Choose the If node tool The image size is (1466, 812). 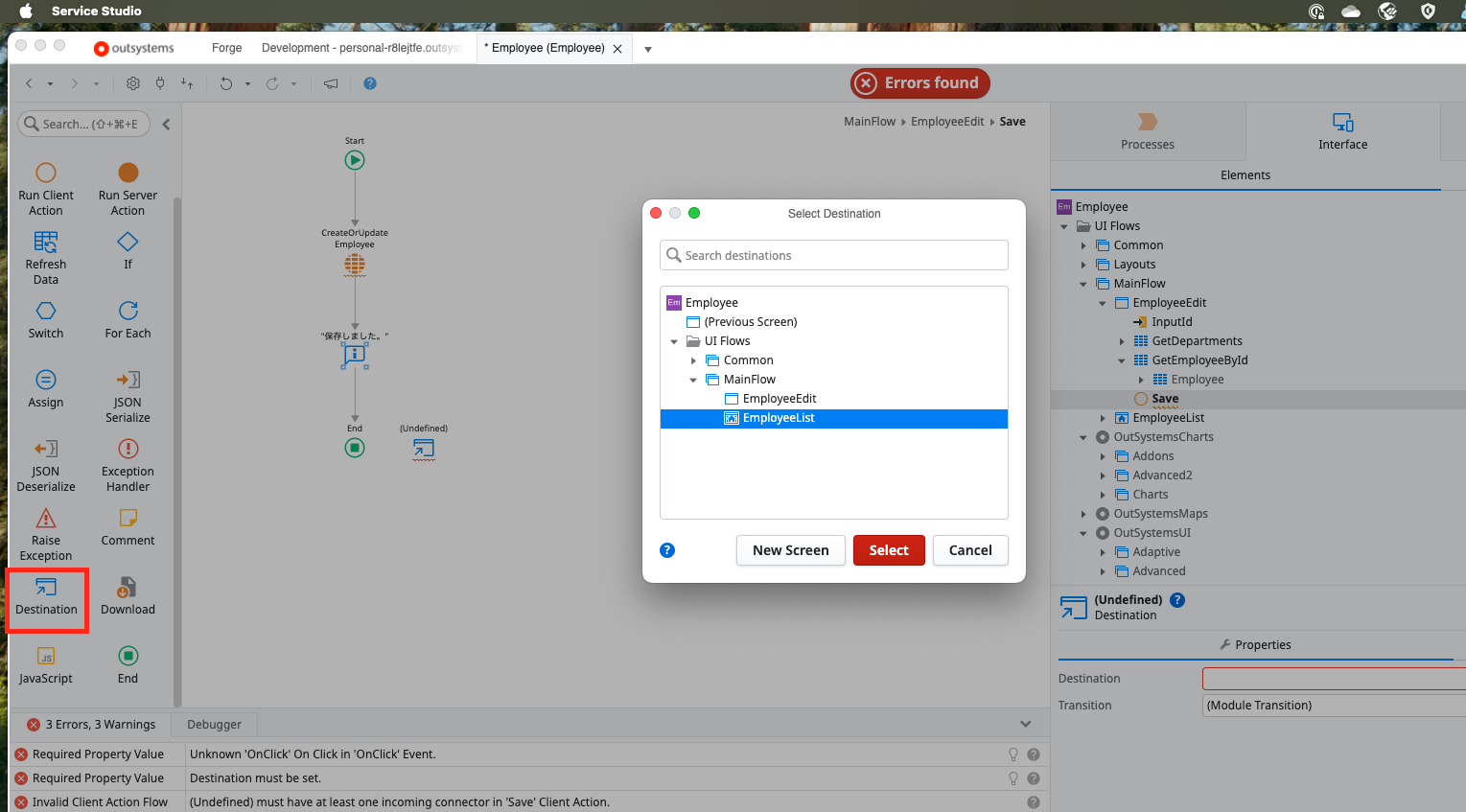pos(128,250)
